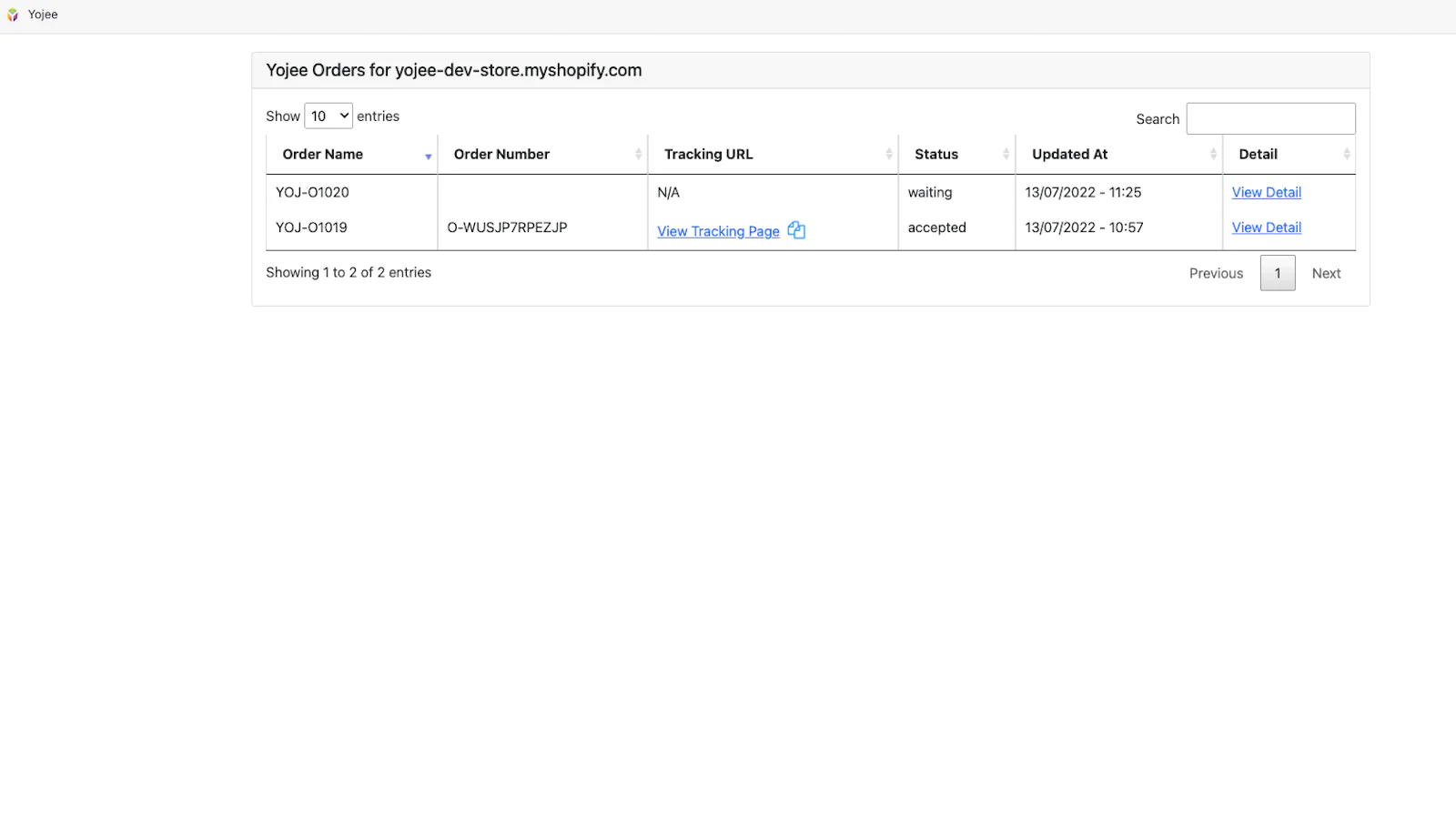
Task: Click Showing 1 to 2 of 2 entries text
Action: click(349, 272)
